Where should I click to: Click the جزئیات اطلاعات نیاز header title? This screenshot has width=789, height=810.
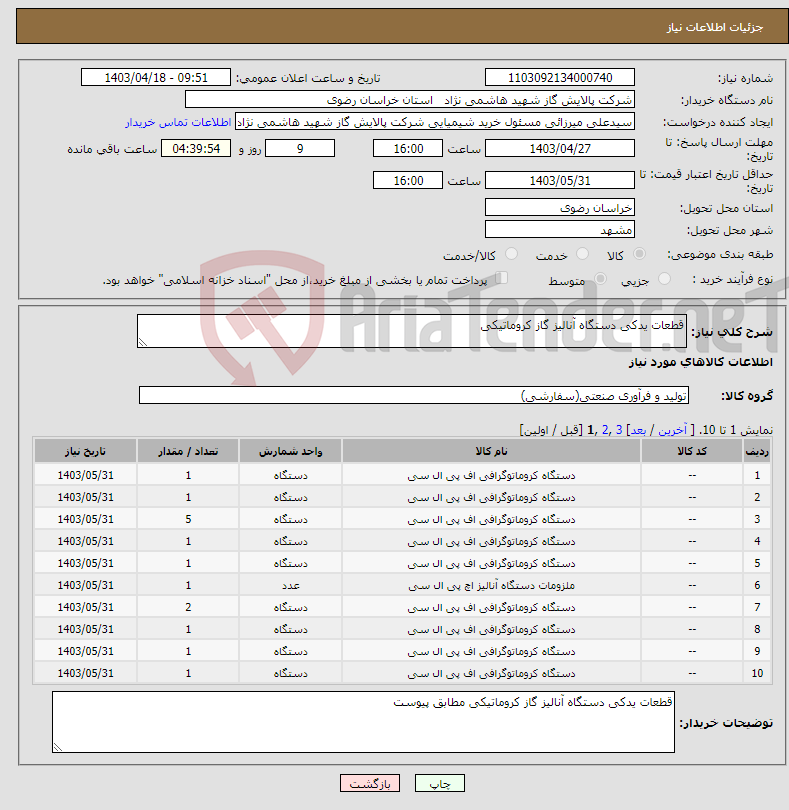715,27
